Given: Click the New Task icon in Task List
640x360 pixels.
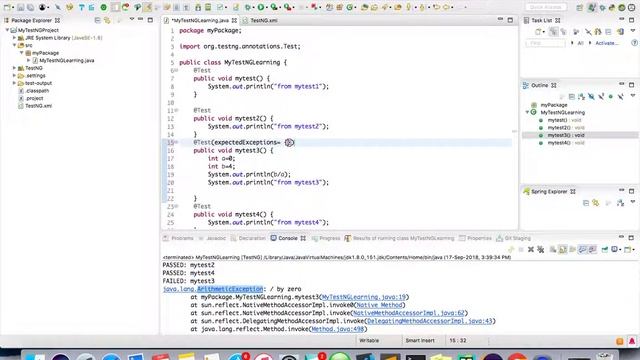Looking at the screenshot, I should [538, 31].
